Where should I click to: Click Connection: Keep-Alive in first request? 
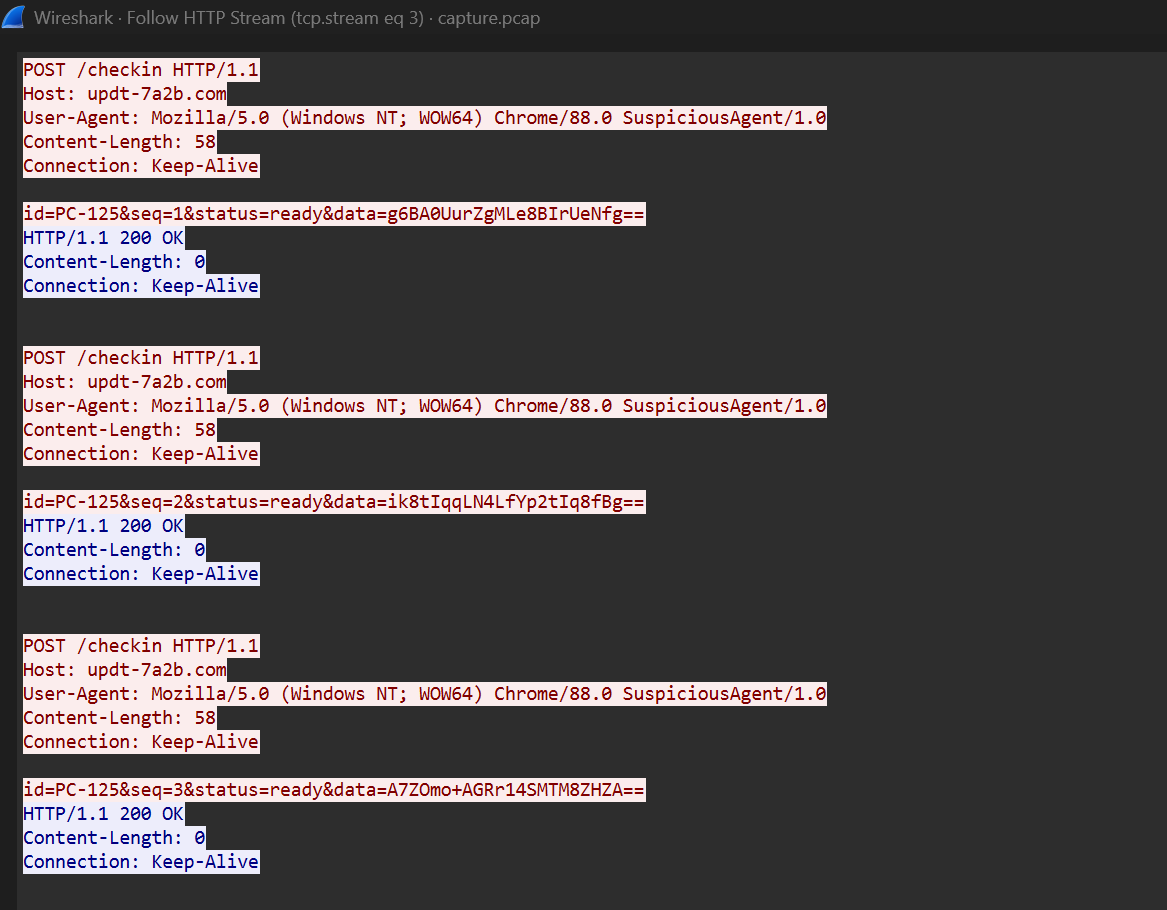(x=141, y=166)
